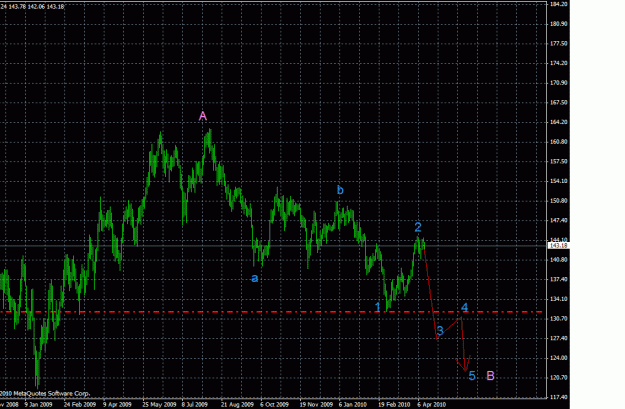Screen dimensions: 625x409
Task: Select the blue wave label 3
Action: pyautogui.click(x=440, y=330)
